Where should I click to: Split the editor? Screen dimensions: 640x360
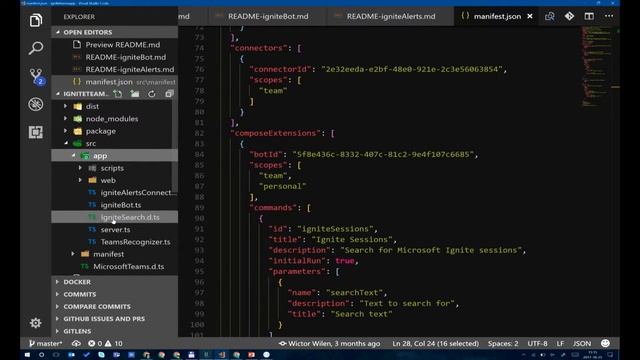589,16
